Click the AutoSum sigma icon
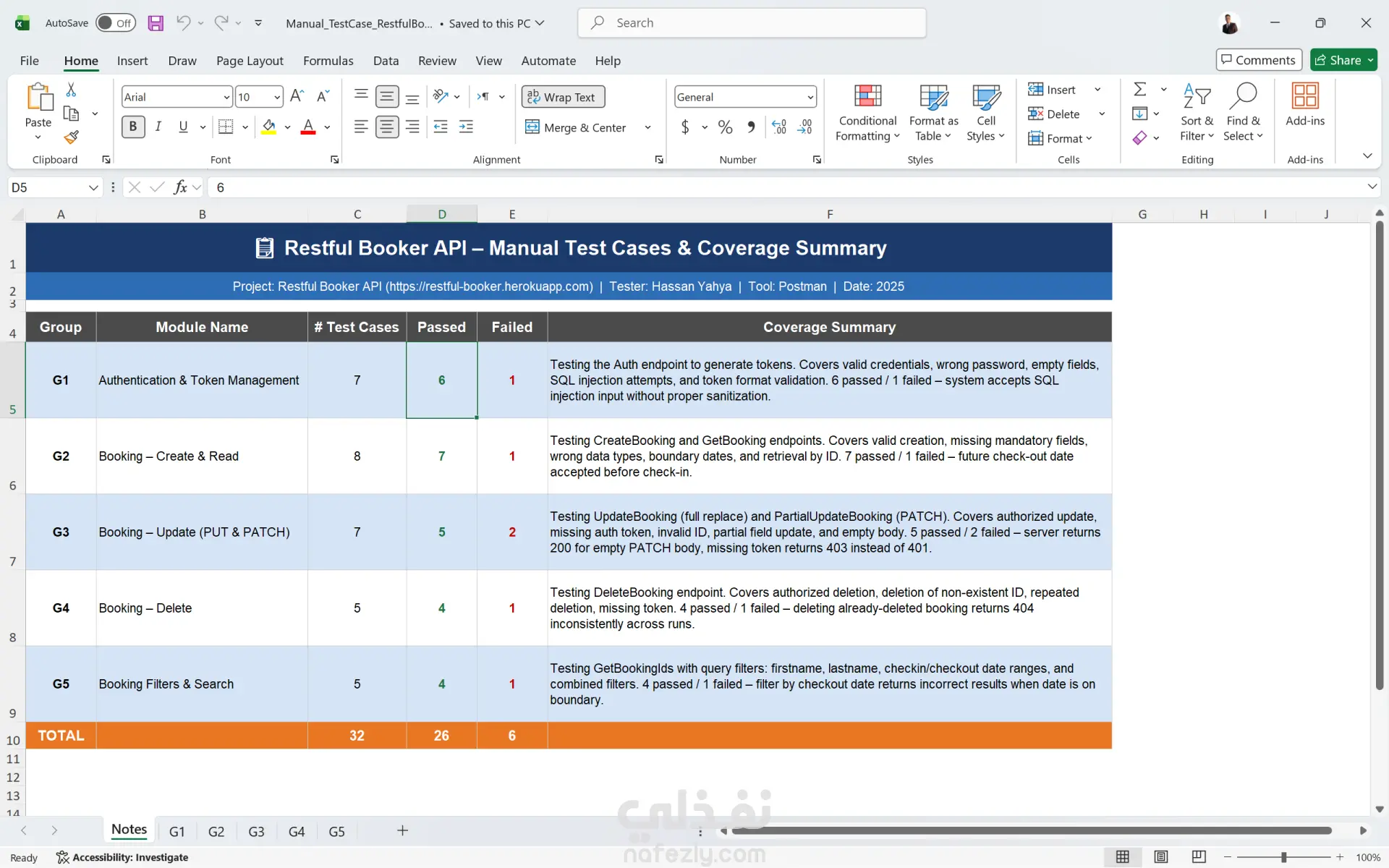Viewport: 1389px width, 868px height. tap(1140, 90)
